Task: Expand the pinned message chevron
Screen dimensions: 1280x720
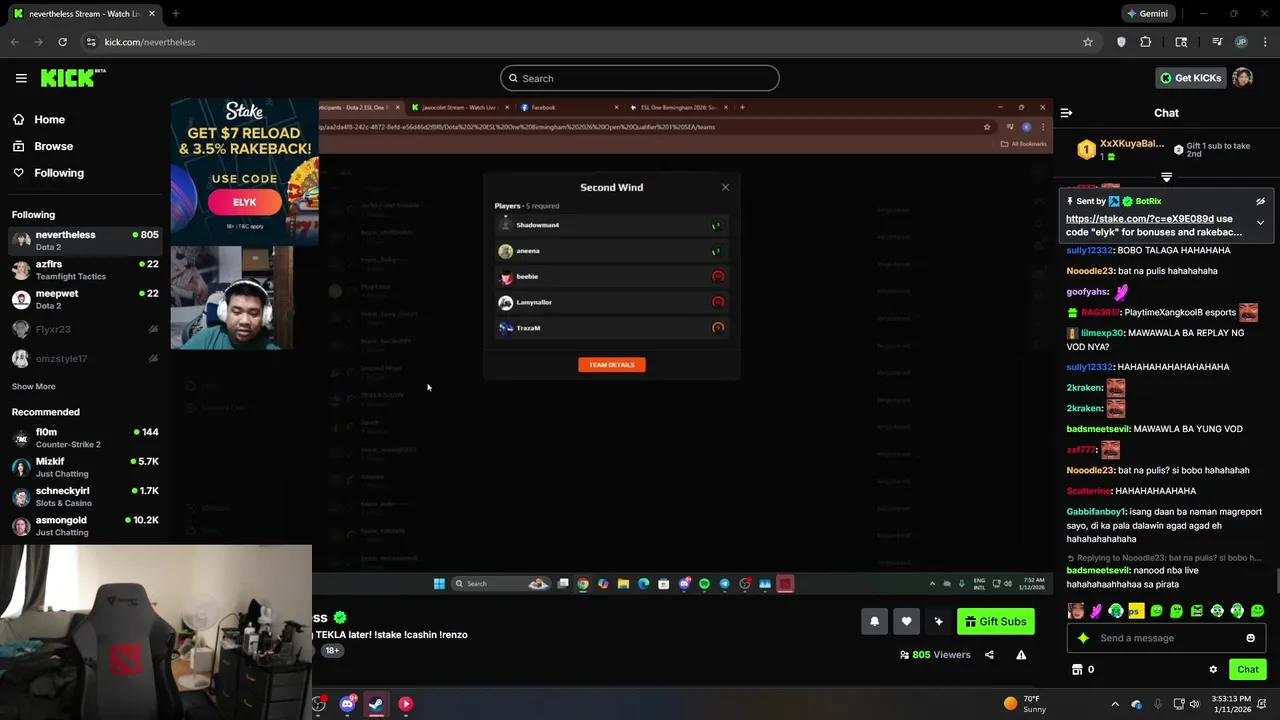Action: tap(1260, 222)
